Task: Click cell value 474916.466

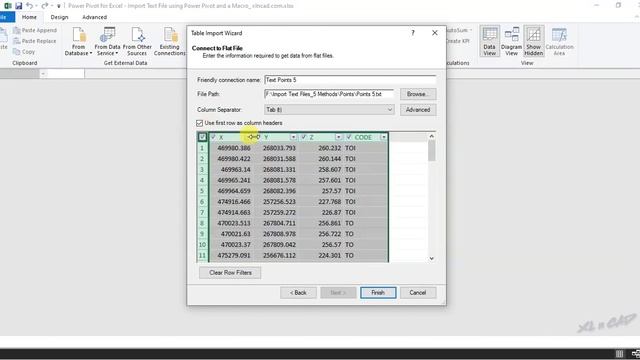Action: (234, 202)
